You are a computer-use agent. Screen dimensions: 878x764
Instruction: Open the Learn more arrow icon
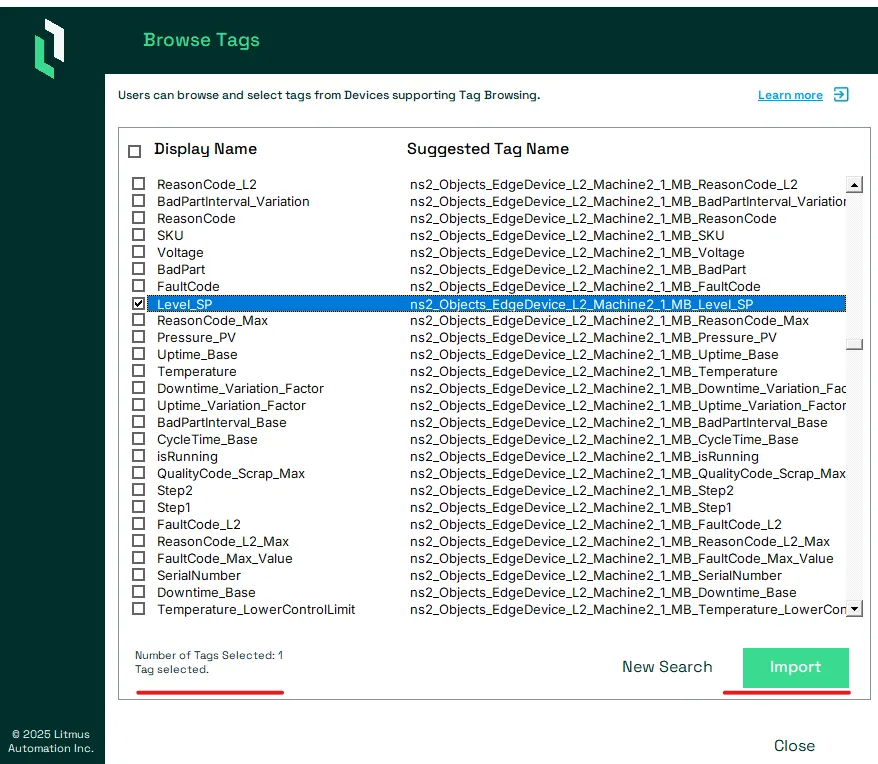click(841, 95)
